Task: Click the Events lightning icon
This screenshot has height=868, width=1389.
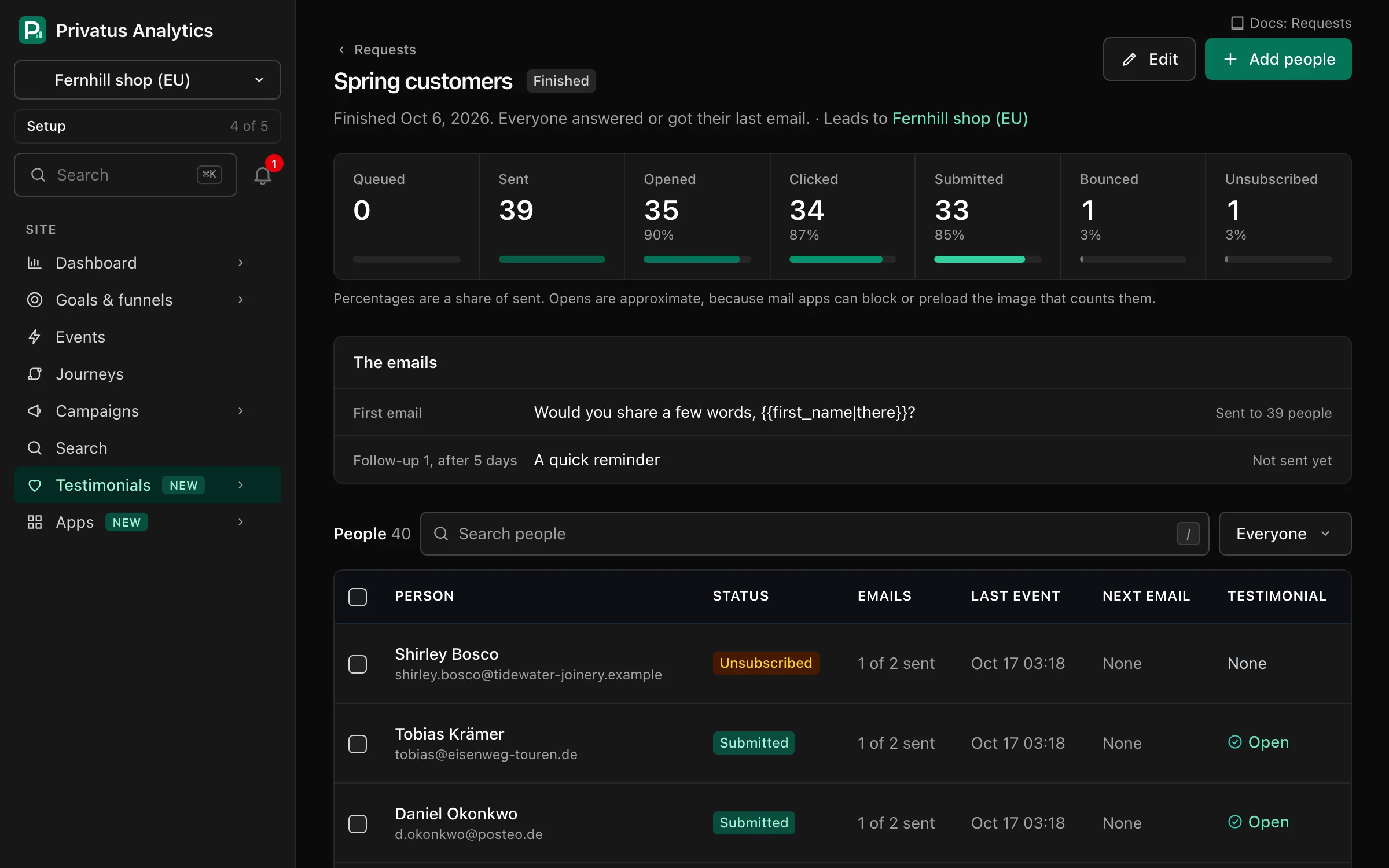Action: pos(35,337)
